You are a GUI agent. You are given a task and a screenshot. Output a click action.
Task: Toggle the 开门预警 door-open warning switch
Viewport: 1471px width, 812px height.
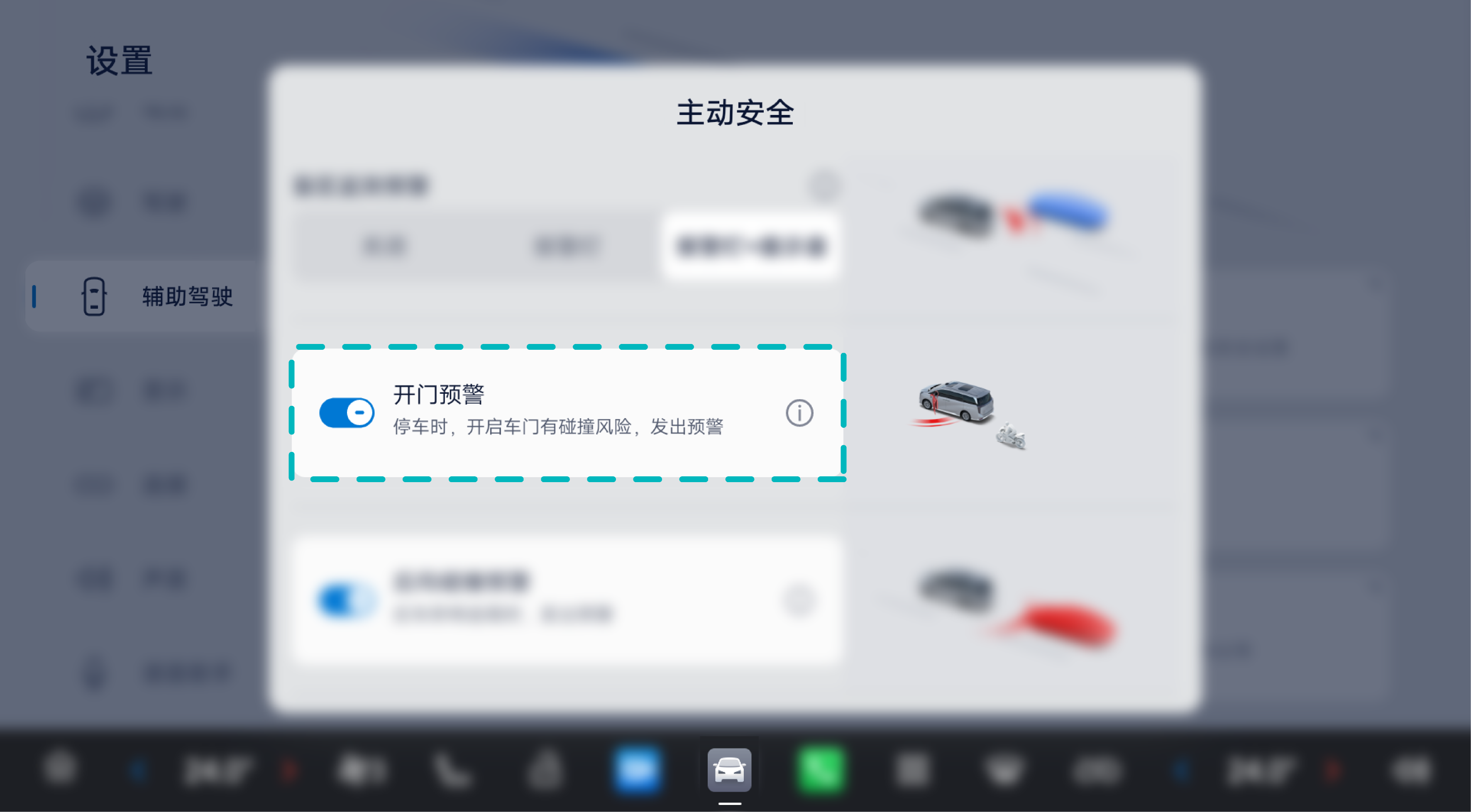pyautogui.click(x=347, y=412)
